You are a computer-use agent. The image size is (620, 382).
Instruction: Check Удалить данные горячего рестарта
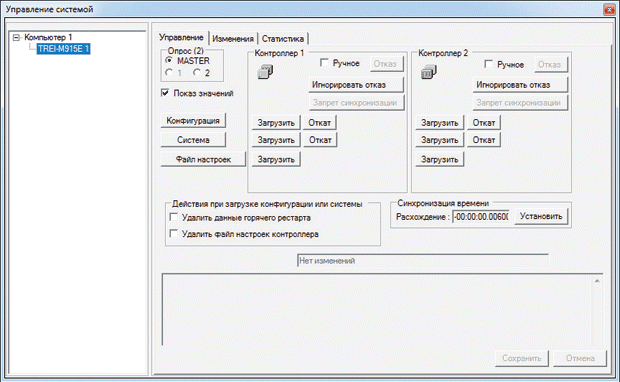point(173,217)
